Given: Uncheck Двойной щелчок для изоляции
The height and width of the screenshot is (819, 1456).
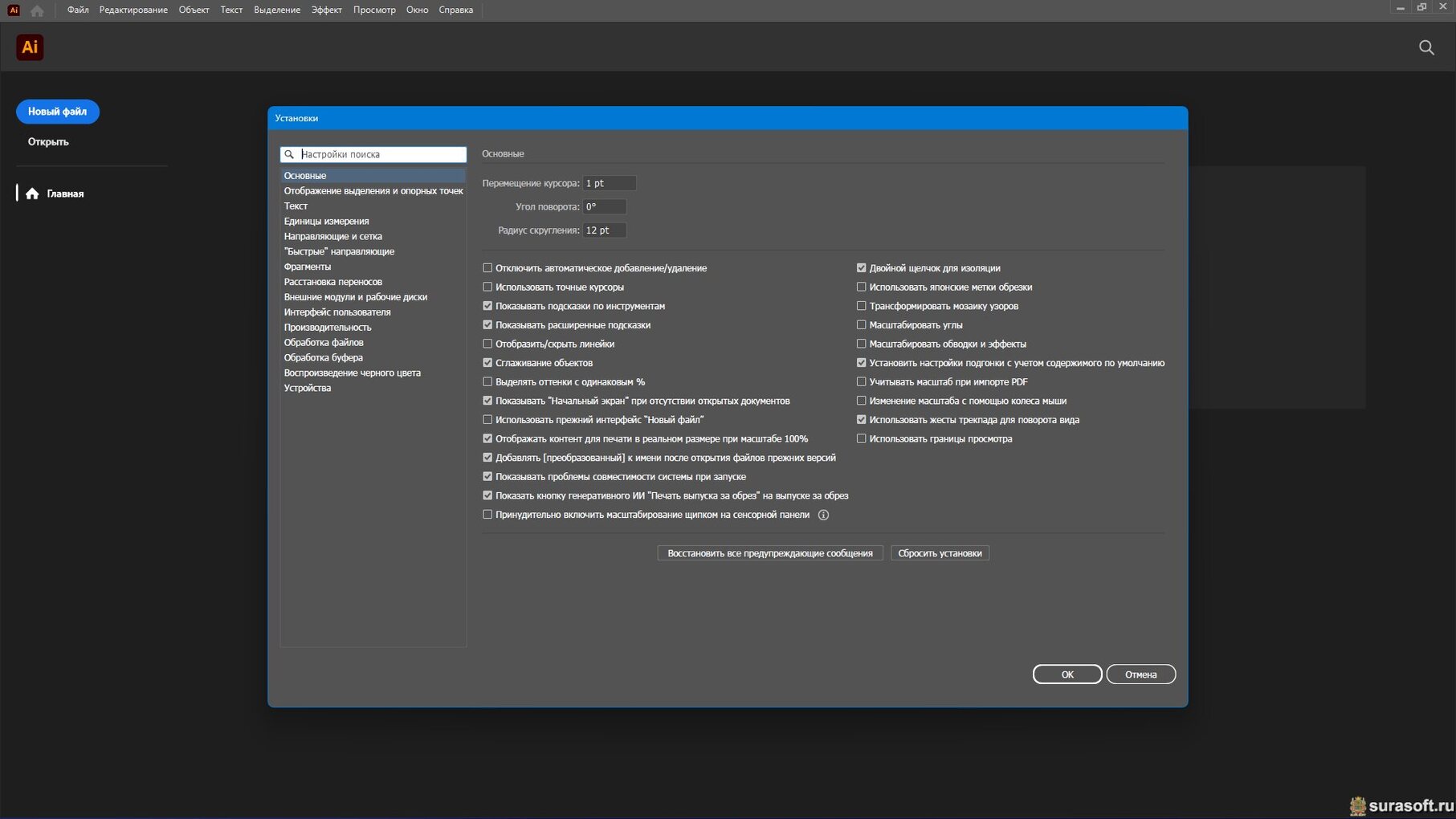Looking at the screenshot, I should click(x=861, y=268).
